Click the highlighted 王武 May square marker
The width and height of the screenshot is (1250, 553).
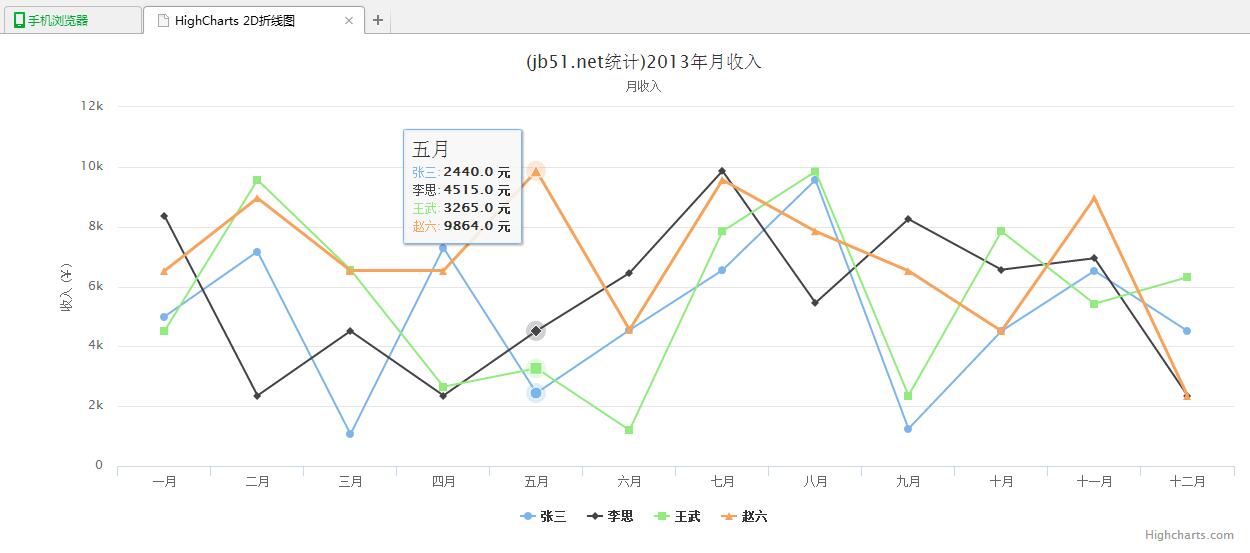[x=536, y=368]
